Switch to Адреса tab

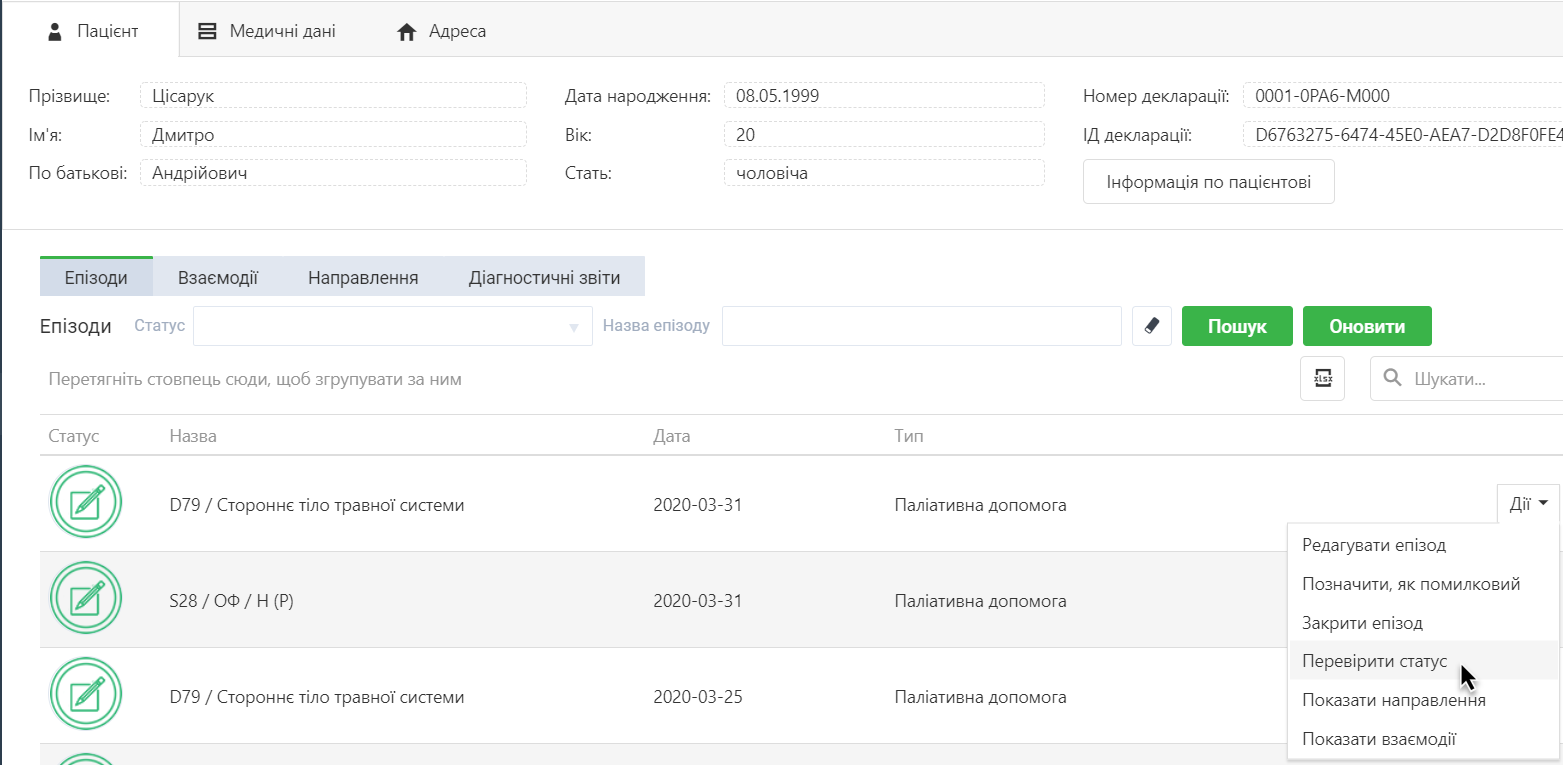click(441, 31)
